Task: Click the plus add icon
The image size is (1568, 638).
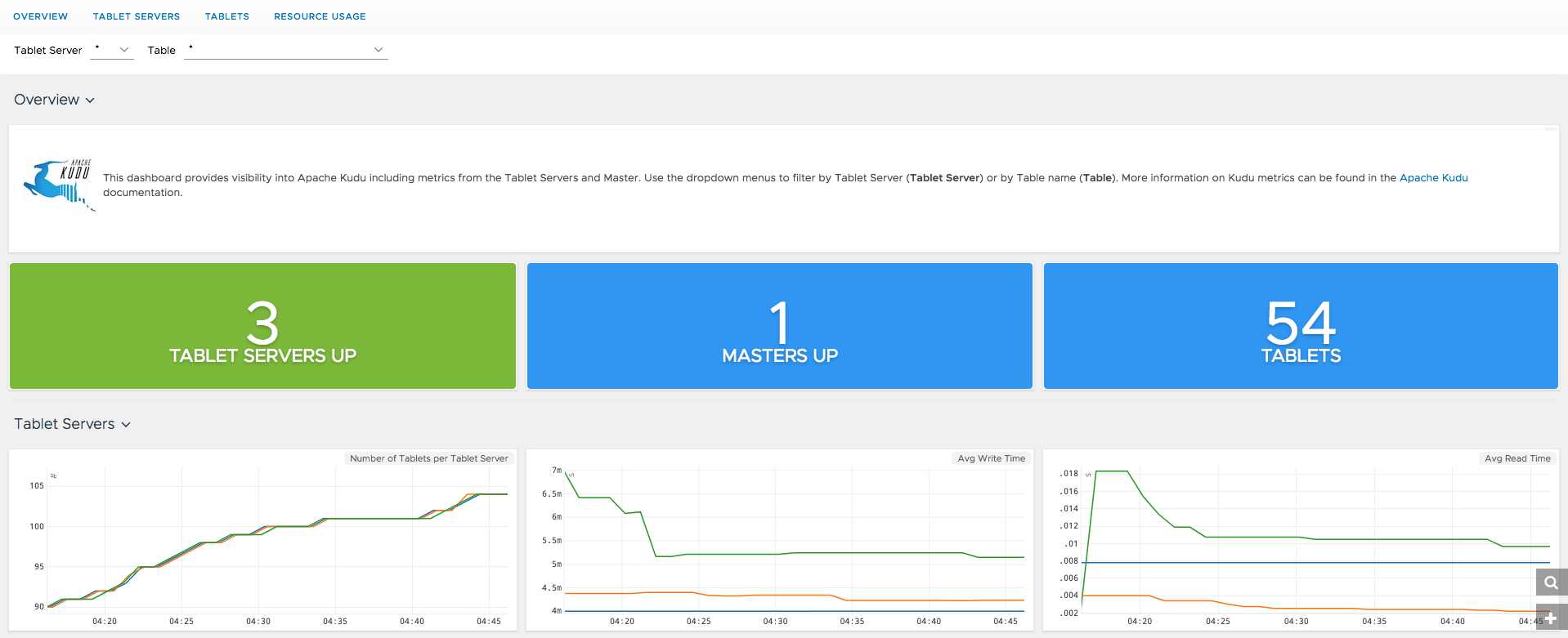Action: click(x=1551, y=618)
